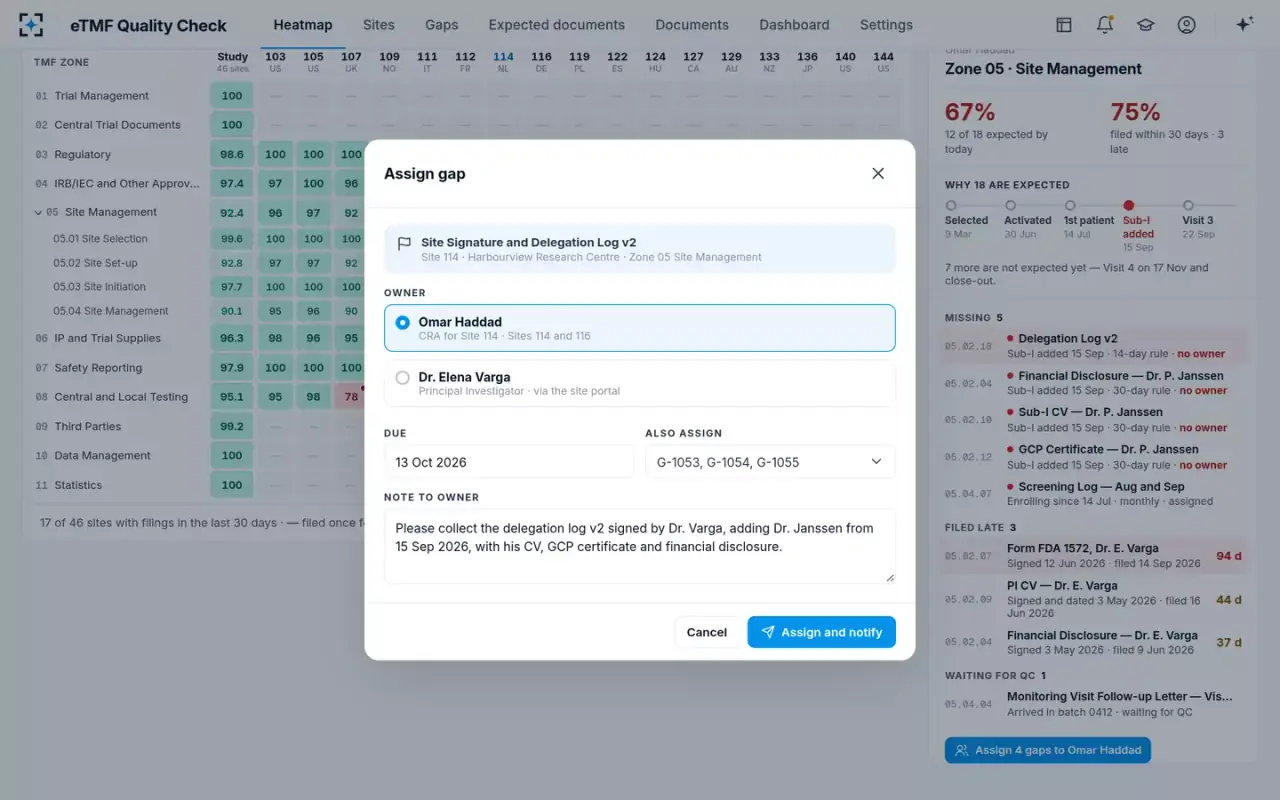Open the notifications bell
Viewport: 1280px width, 800px height.
[x=1105, y=25]
